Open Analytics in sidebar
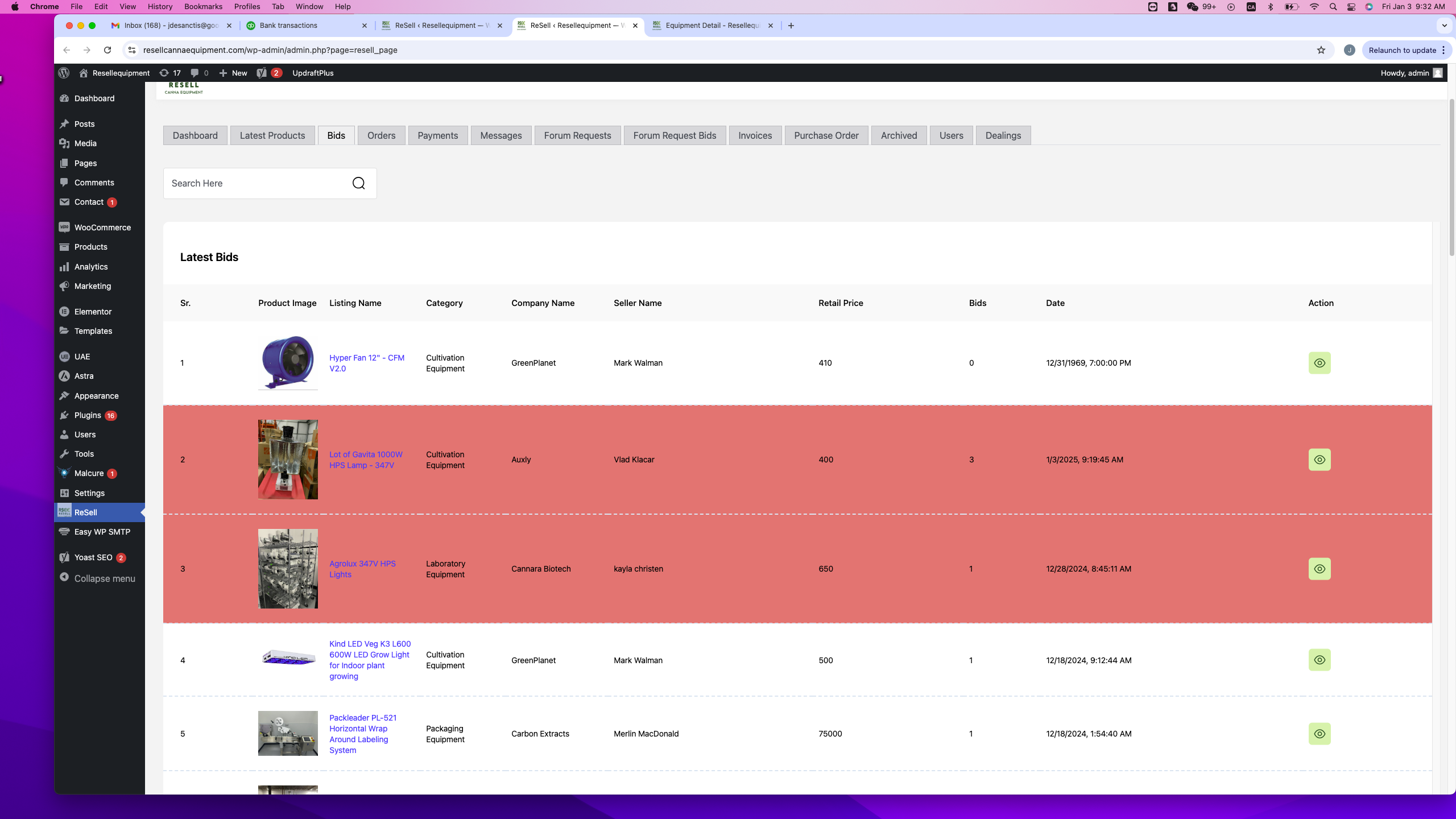Screen dimensions: 1456x819 click(x=100, y=267)
